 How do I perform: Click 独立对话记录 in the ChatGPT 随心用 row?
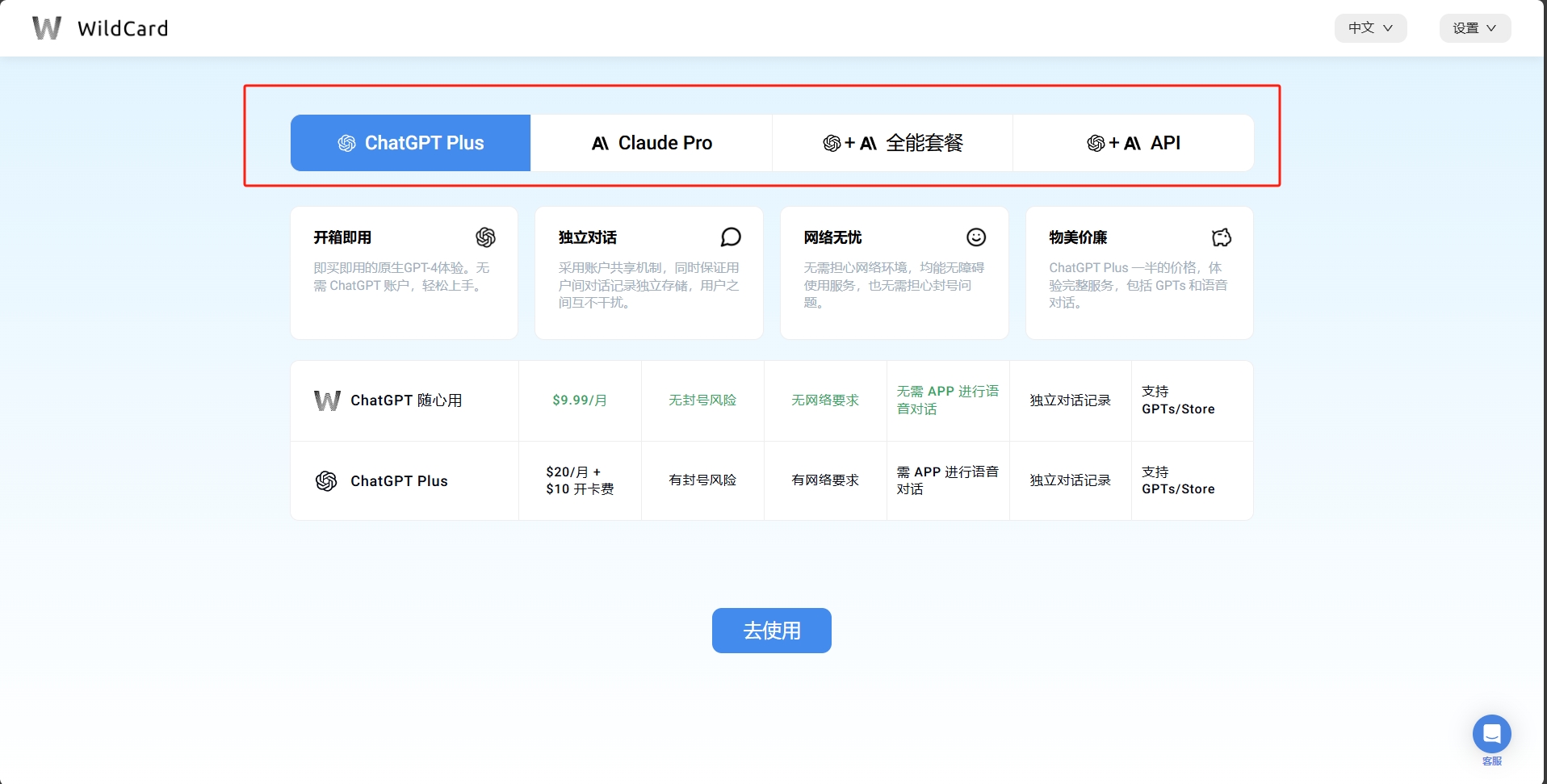[x=1070, y=400]
